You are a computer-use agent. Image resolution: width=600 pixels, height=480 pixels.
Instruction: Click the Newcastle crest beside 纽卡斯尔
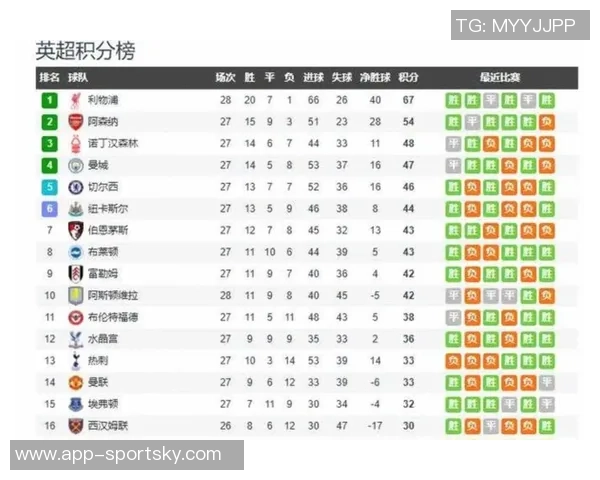[76, 208]
